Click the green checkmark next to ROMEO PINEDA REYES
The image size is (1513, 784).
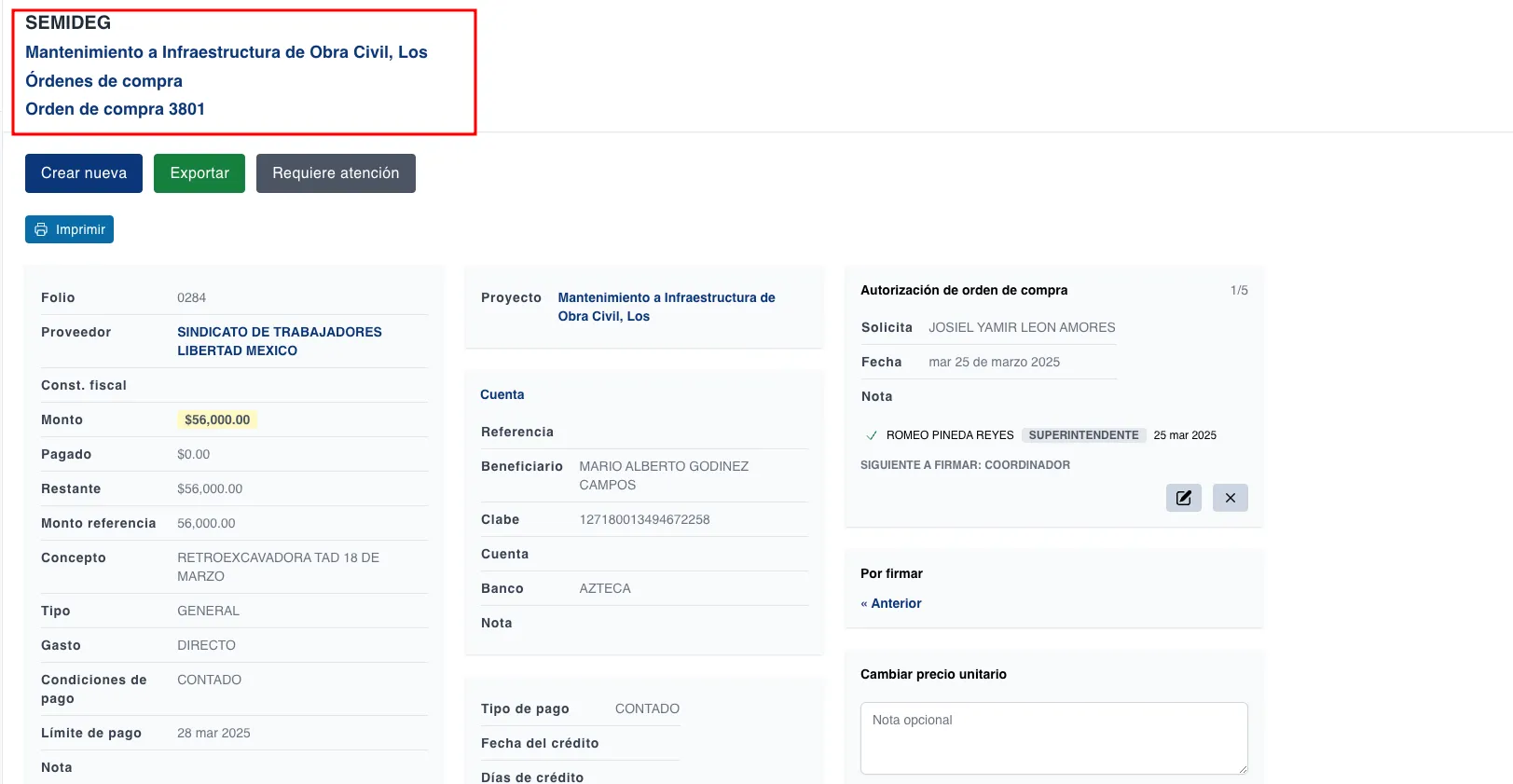coord(872,435)
